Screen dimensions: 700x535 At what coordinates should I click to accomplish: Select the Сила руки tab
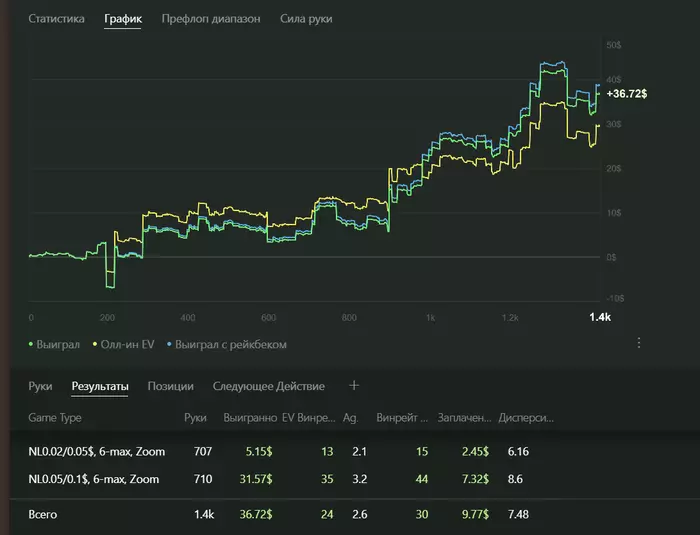pos(306,19)
